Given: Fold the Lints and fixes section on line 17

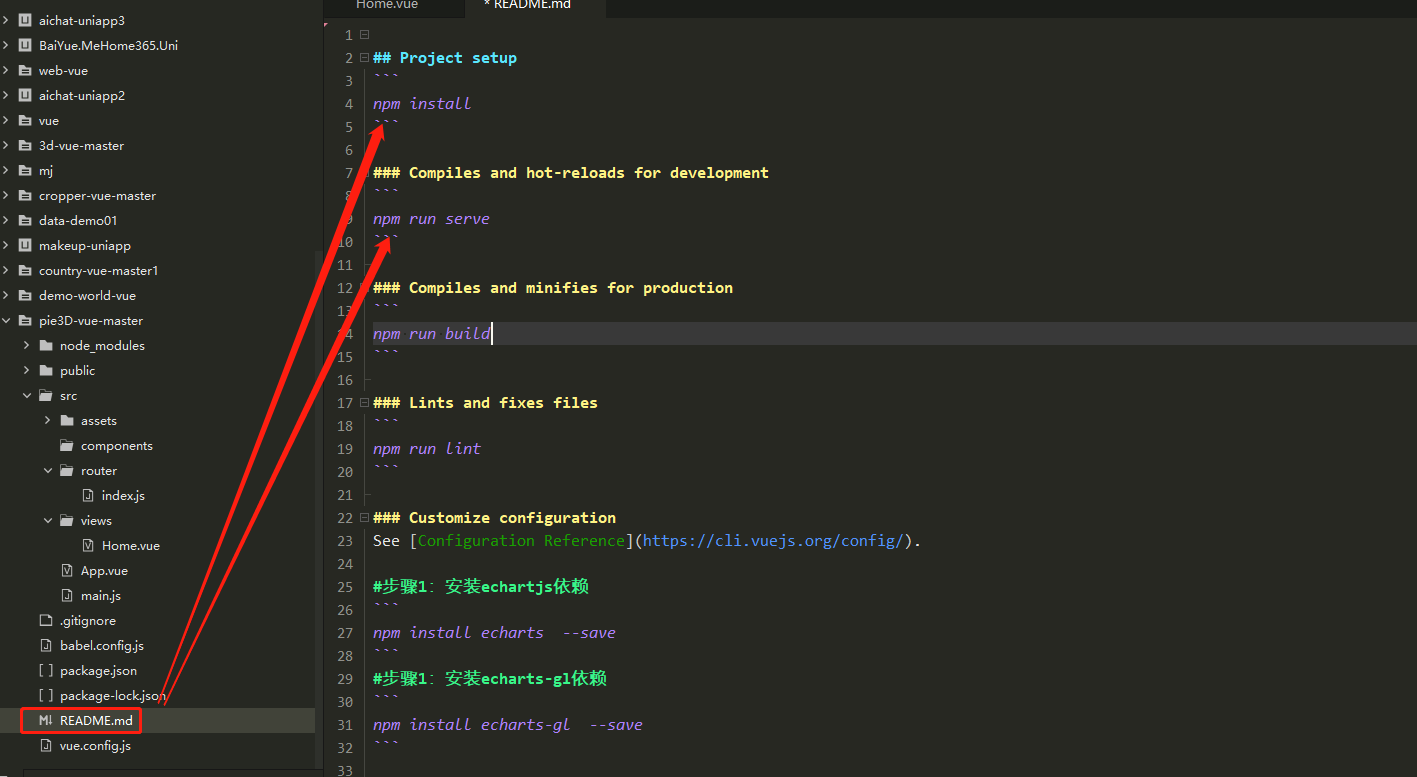Looking at the screenshot, I should [364, 403].
